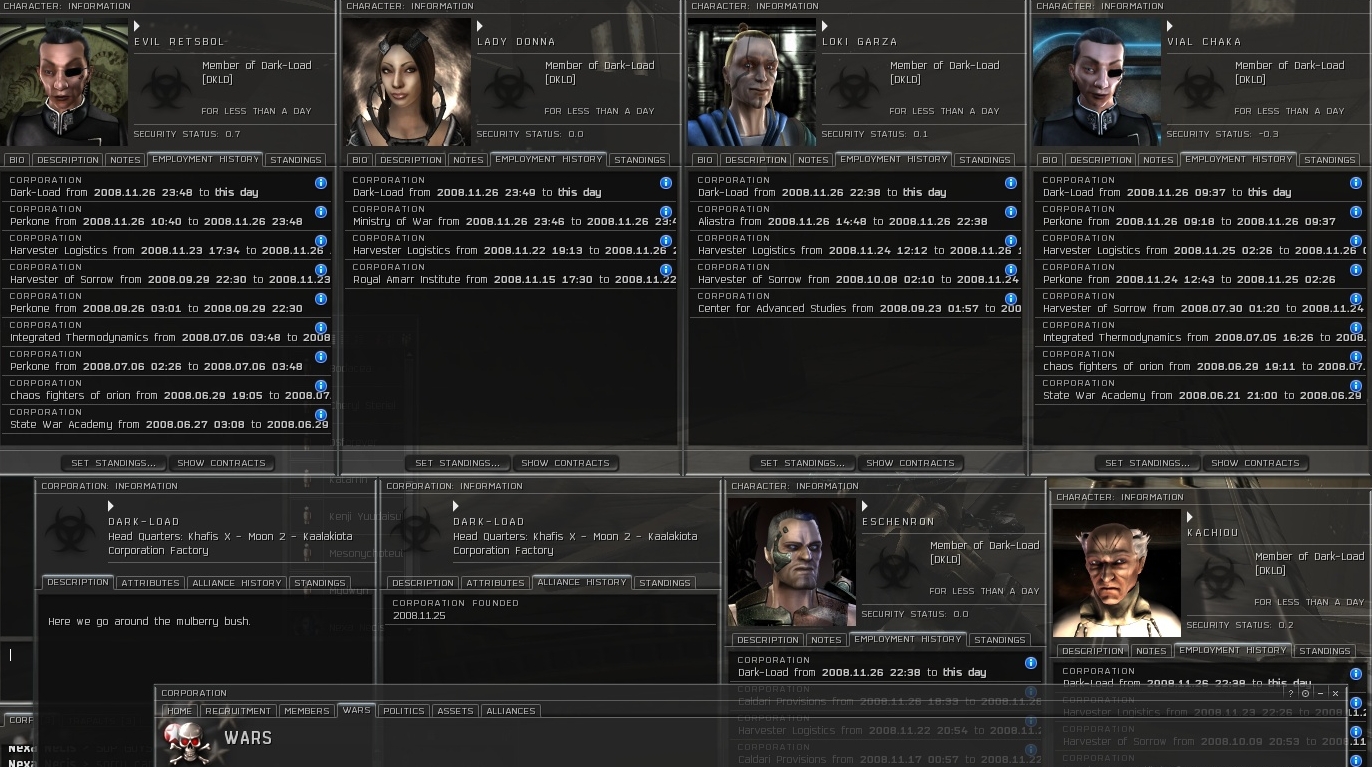This screenshot has width=1372, height=767.
Task: Open Standings tab in Dark-Load window showing Corporation Founded
Action: [665, 583]
